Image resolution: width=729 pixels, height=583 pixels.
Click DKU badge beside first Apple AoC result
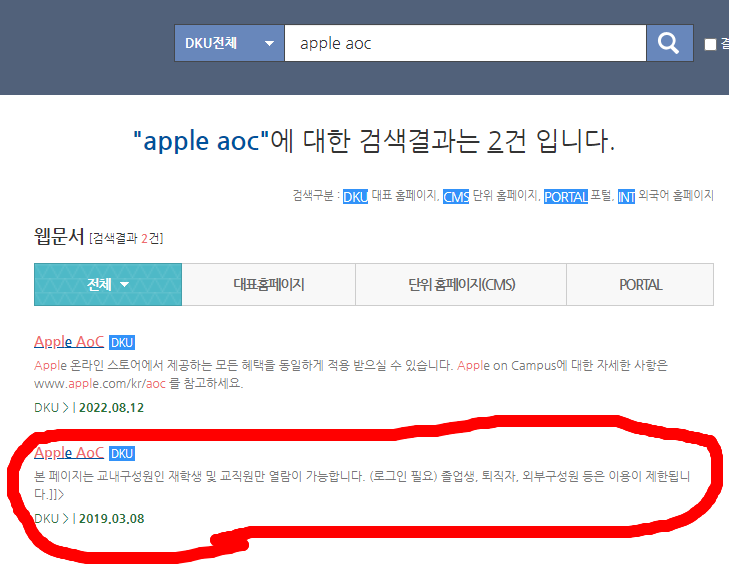(122, 343)
